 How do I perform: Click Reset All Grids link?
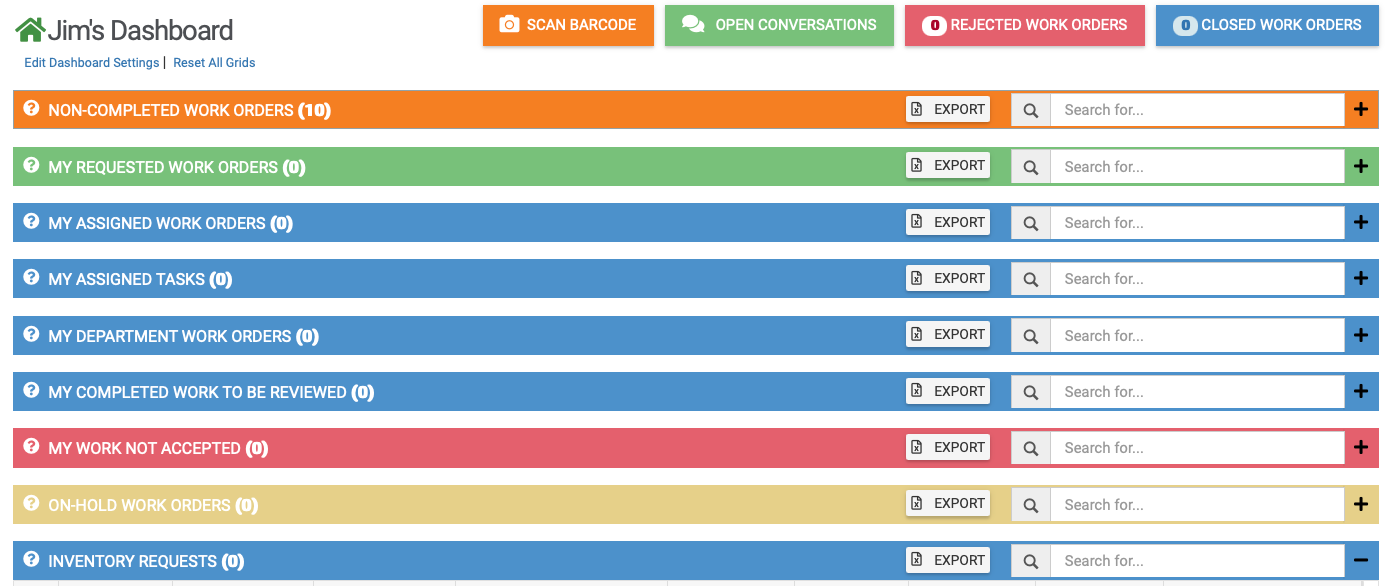(214, 62)
